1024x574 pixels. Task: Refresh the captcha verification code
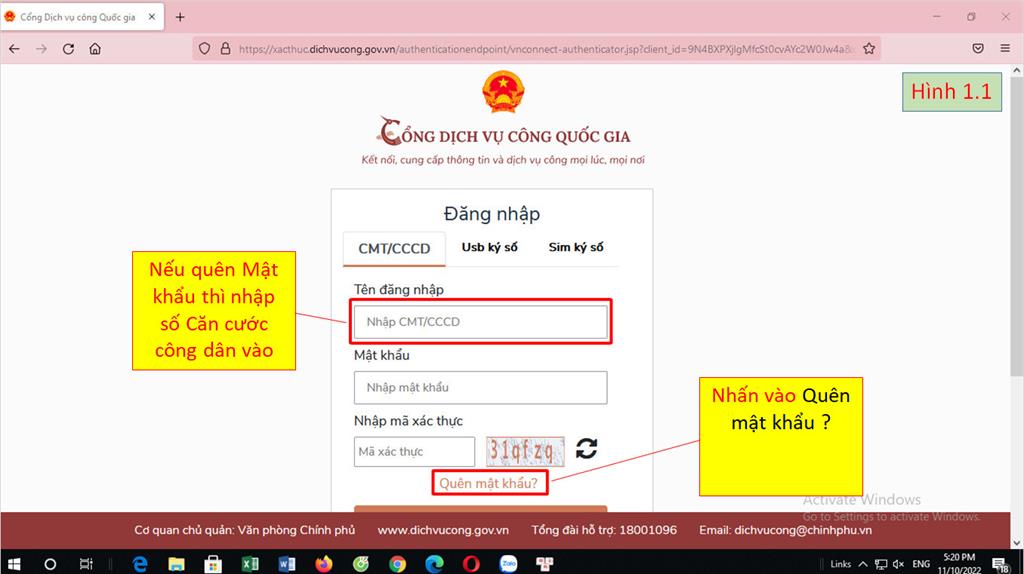point(586,449)
